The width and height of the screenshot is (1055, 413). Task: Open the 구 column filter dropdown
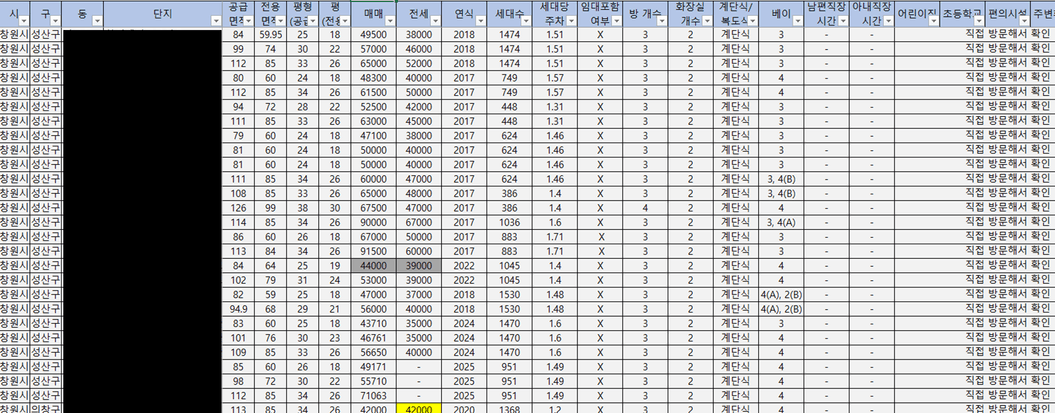coord(55,22)
